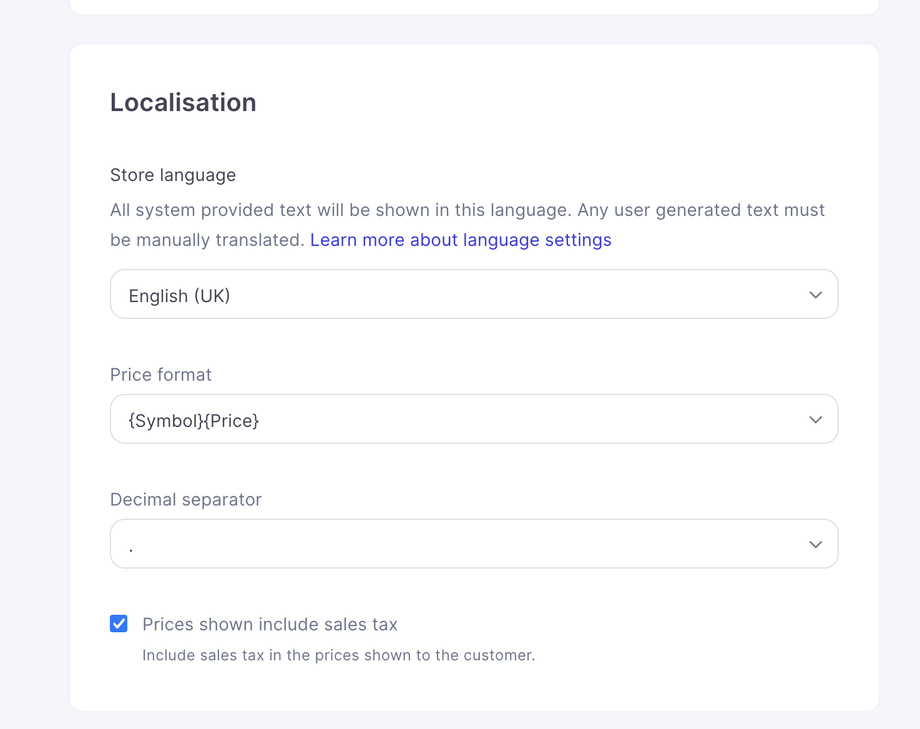
Task: Click the 'Price format' field label
Action: 161,375
